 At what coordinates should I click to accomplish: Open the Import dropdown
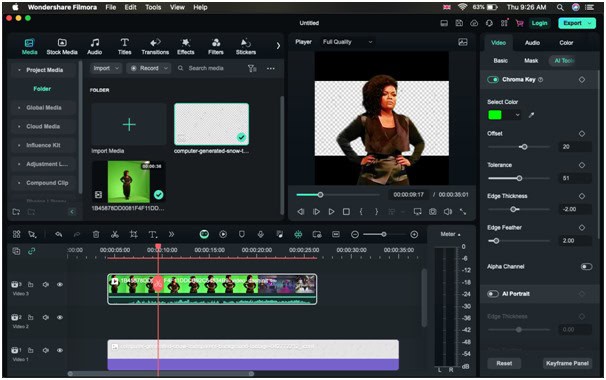[x=106, y=68]
